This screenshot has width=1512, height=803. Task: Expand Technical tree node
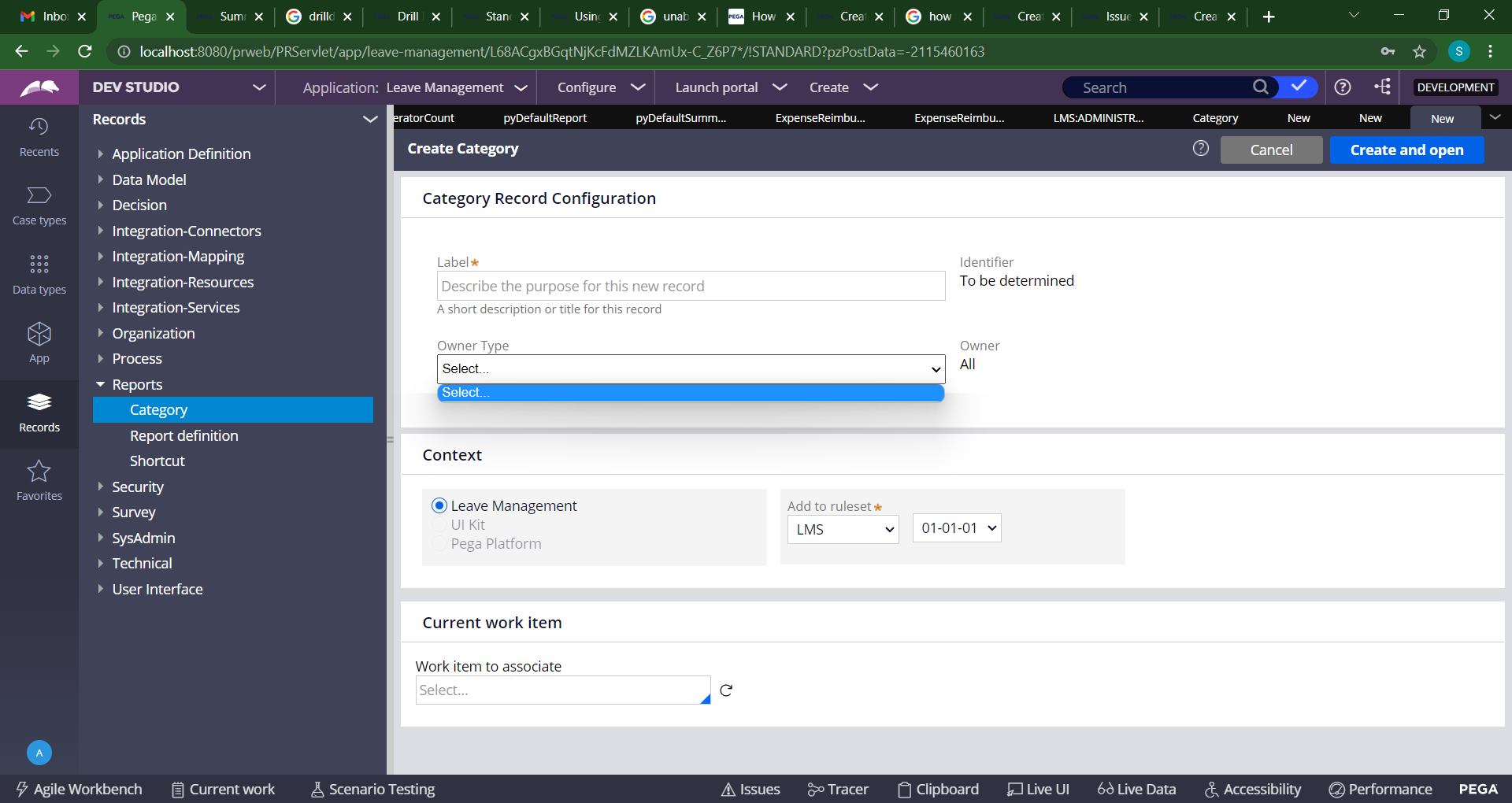coord(100,563)
